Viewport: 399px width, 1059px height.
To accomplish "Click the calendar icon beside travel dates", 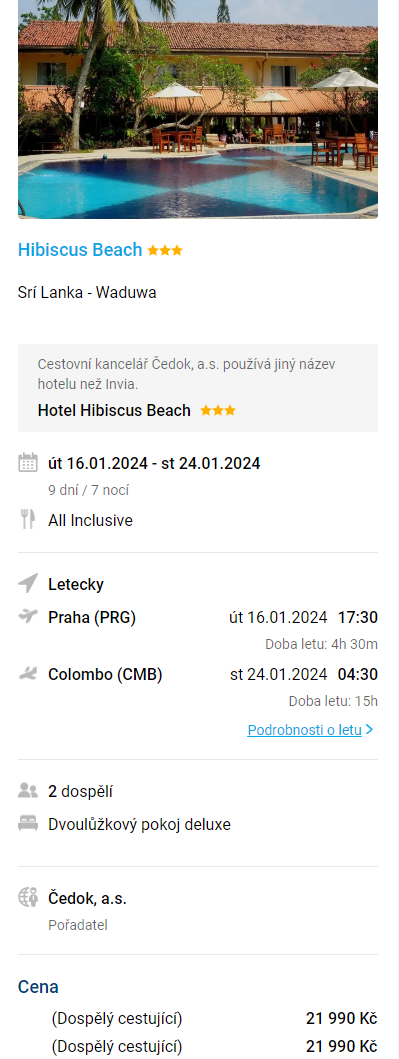I will (x=28, y=463).
